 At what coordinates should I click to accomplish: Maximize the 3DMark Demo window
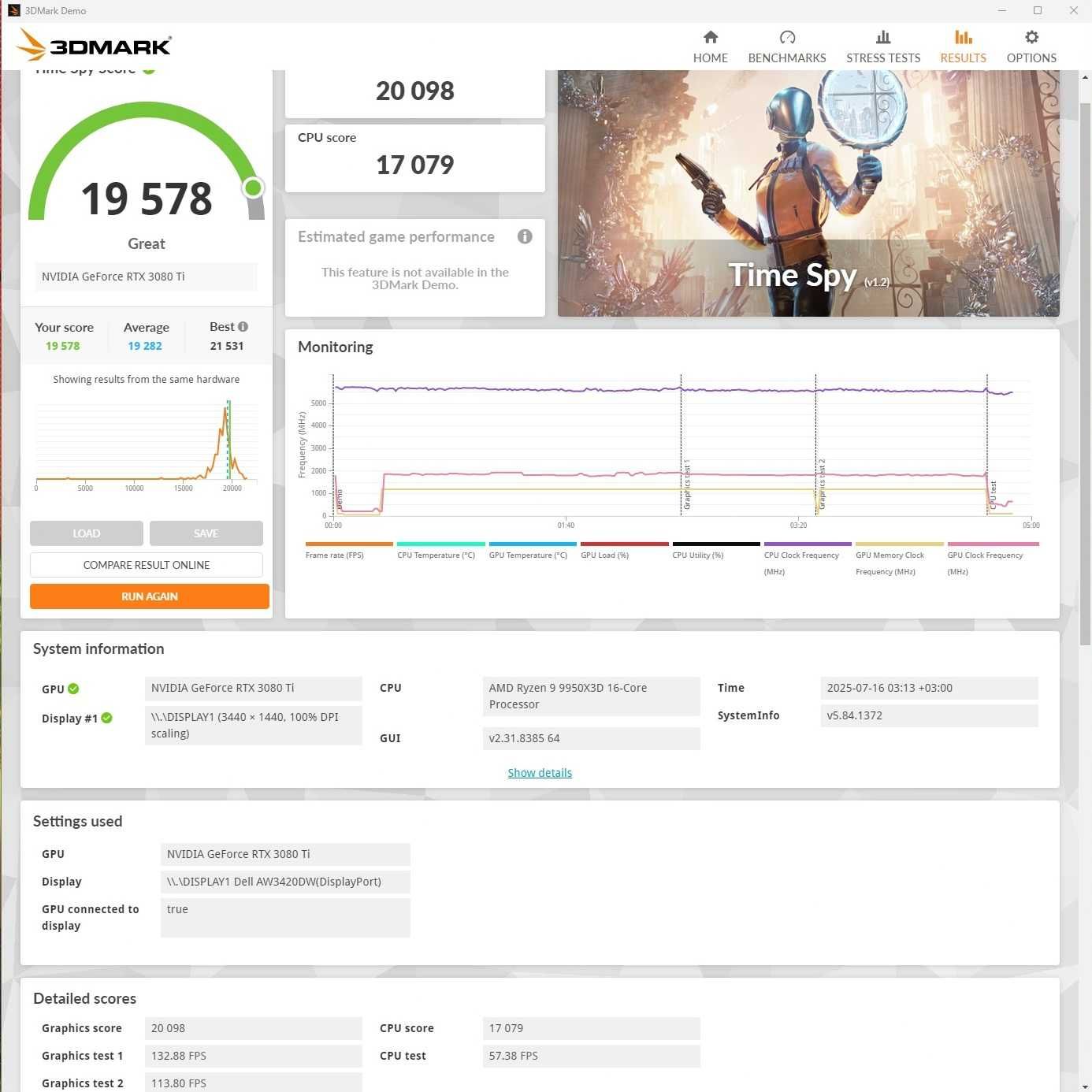tap(1038, 10)
